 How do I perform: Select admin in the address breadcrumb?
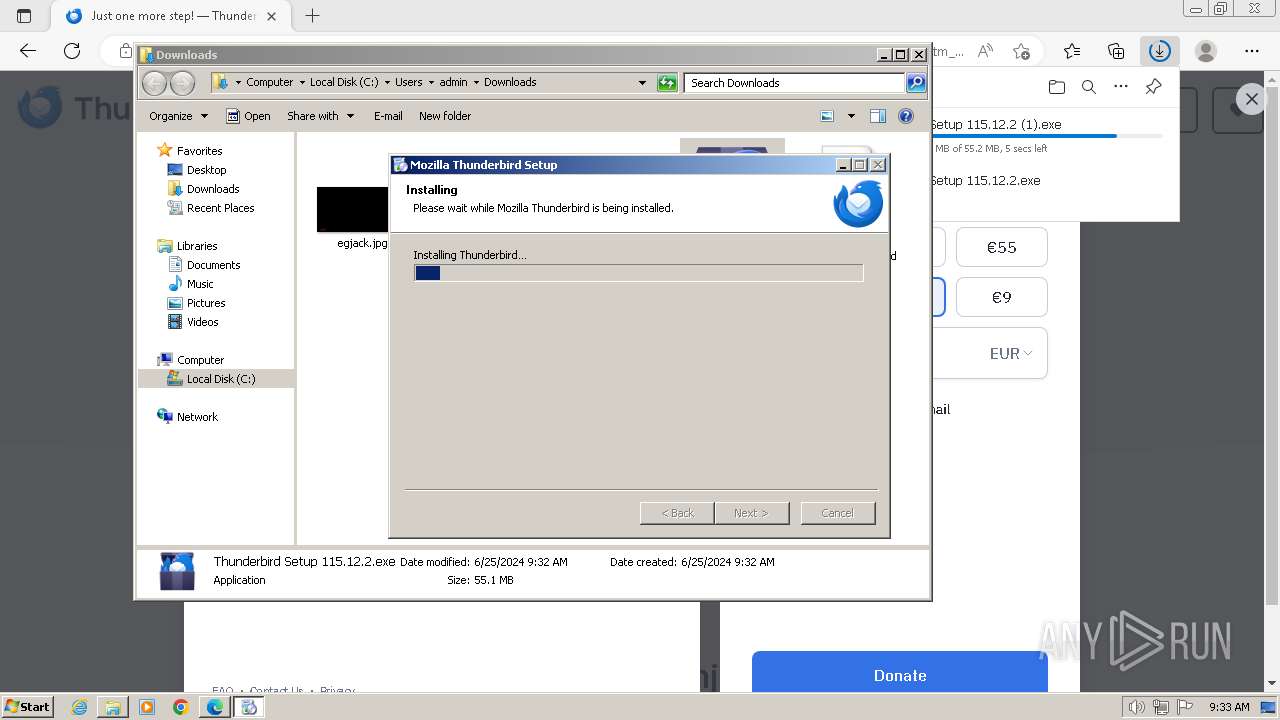(453, 82)
